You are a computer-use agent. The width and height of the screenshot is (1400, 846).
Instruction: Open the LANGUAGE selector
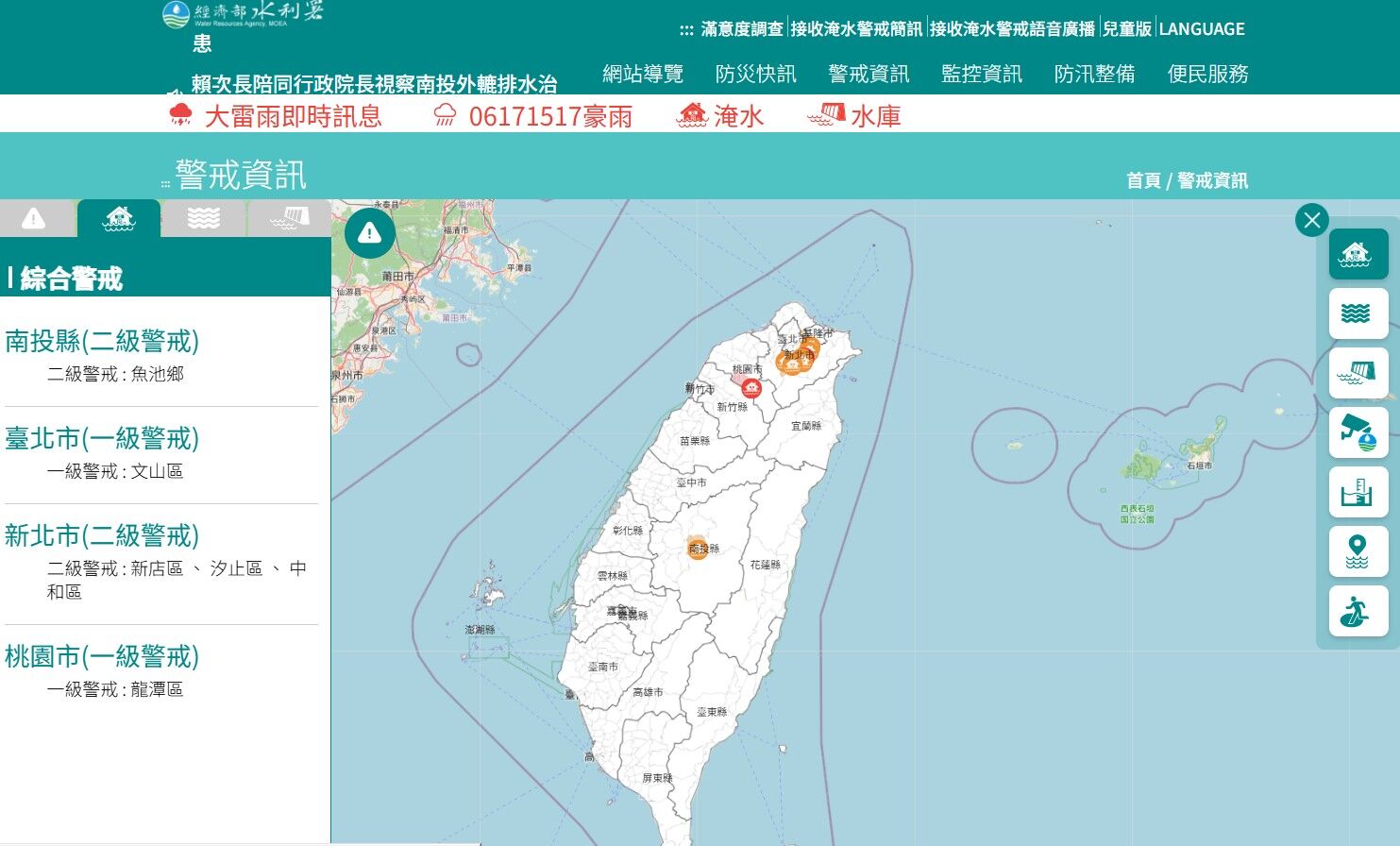[x=1202, y=29]
